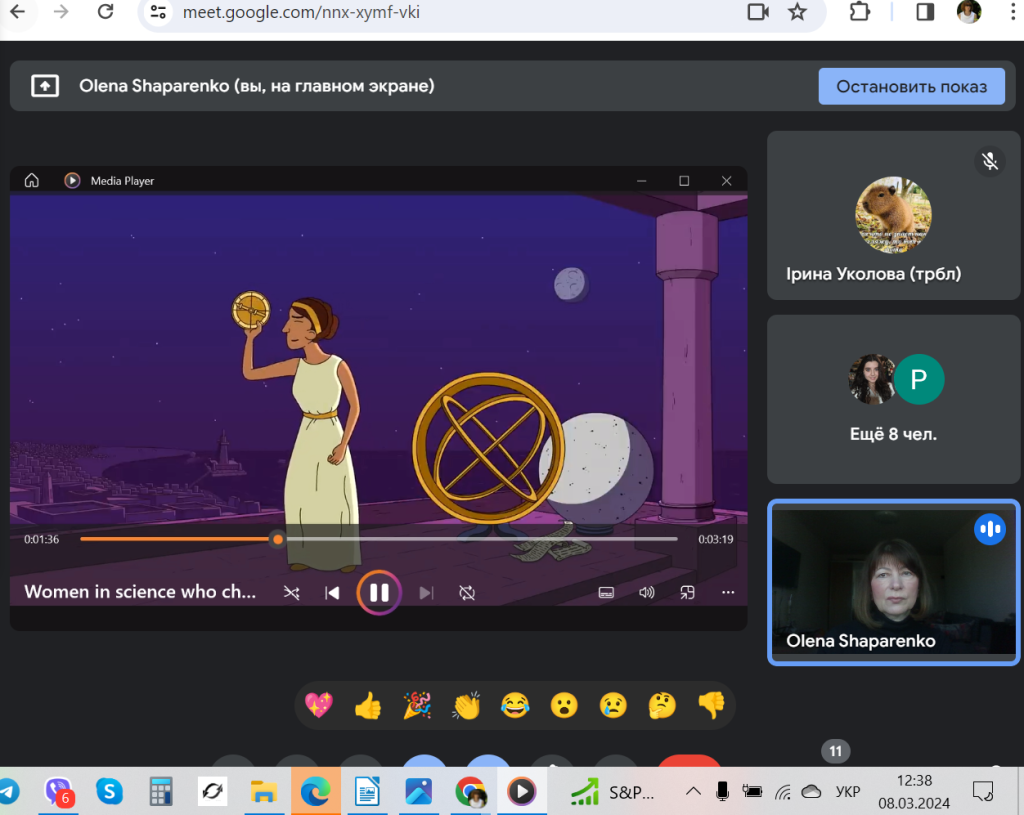Send the surprised face reaction
Image resolution: width=1024 pixels, height=815 pixels.
564,705
